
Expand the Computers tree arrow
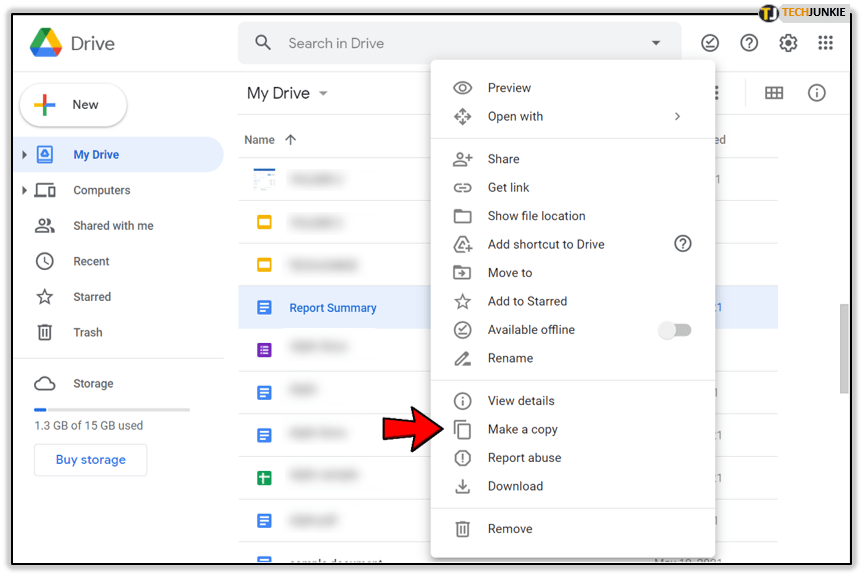(24, 190)
